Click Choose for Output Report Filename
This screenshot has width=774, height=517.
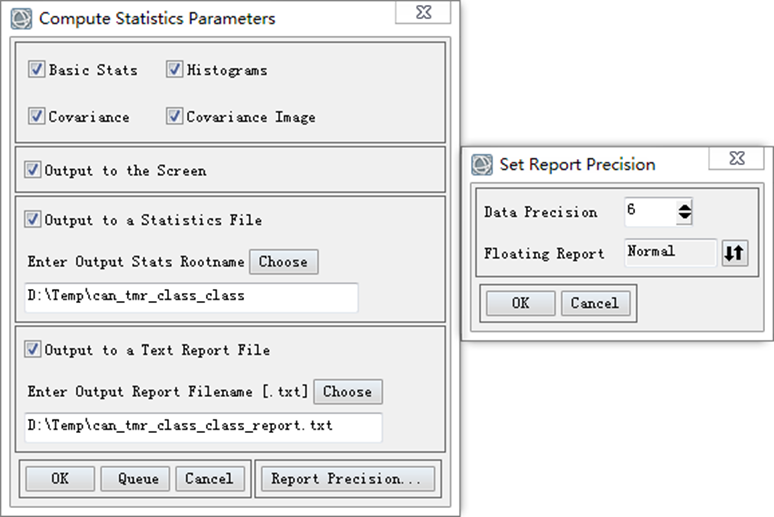(347, 392)
